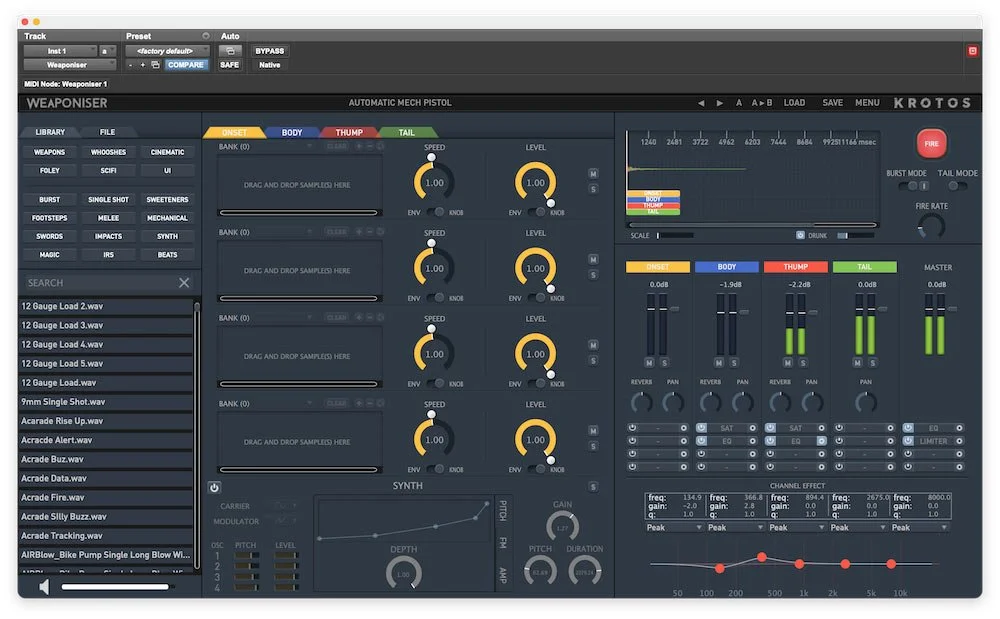Toggle MASTER EQ effect power
Image resolution: width=1000 pixels, height=619 pixels.
pyautogui.click(x=908, y=428)
